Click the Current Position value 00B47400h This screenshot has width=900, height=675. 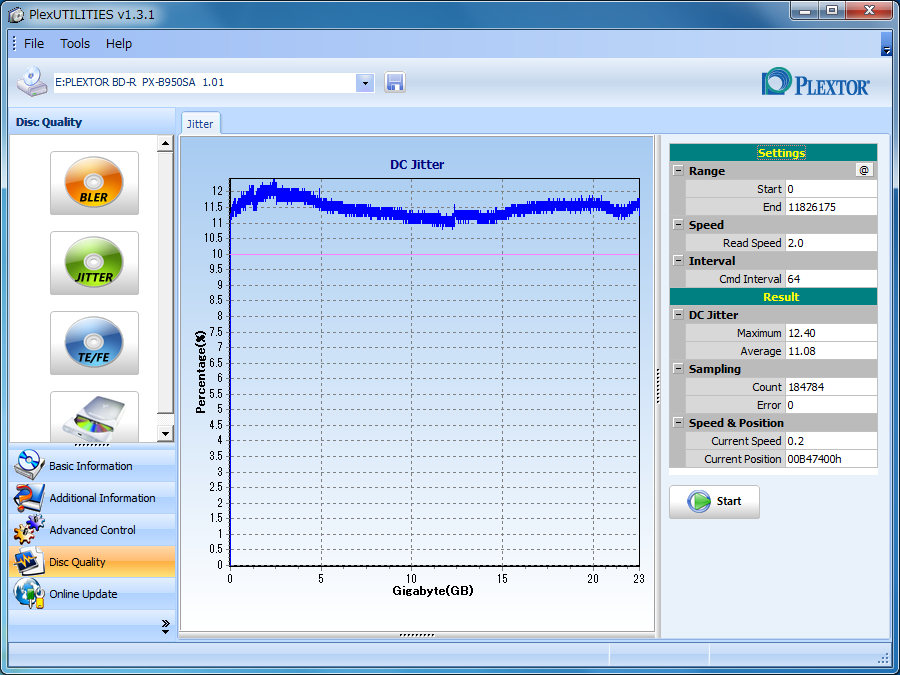click(x=831, y=459)
